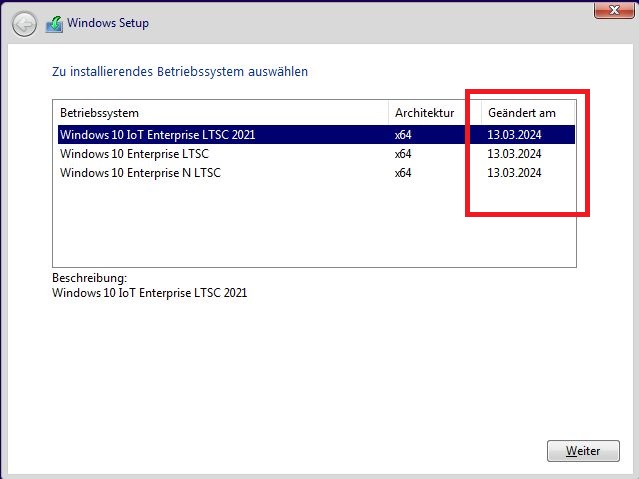Image resolution: width=639 pixels, height=479 pixels.
Task: Select the Windows 10 Enterprise N LTSC entry
Action: (316, 173)
